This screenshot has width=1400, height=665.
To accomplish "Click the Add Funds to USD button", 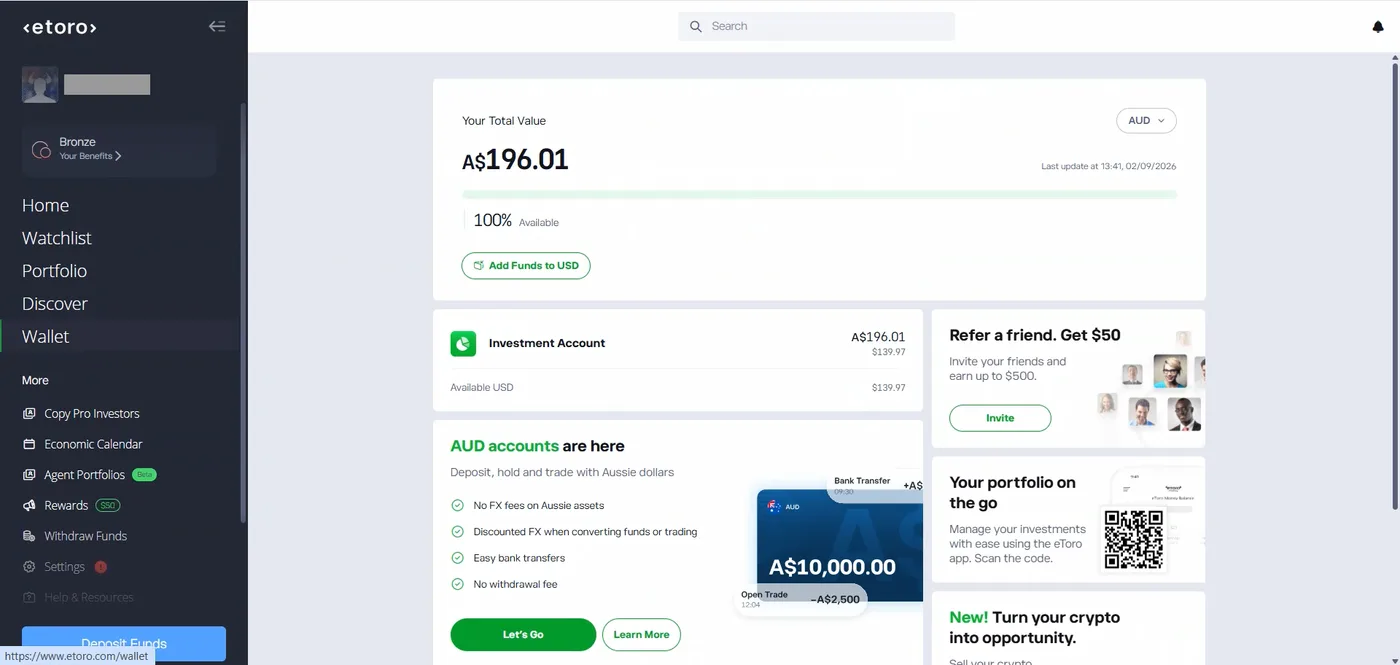I will point(526,266).
